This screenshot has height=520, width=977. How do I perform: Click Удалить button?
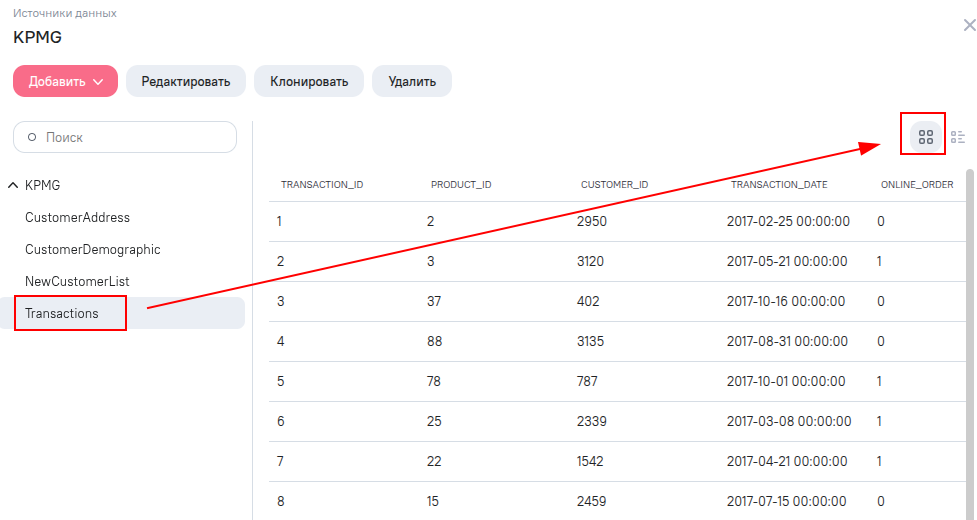[412, 81]
